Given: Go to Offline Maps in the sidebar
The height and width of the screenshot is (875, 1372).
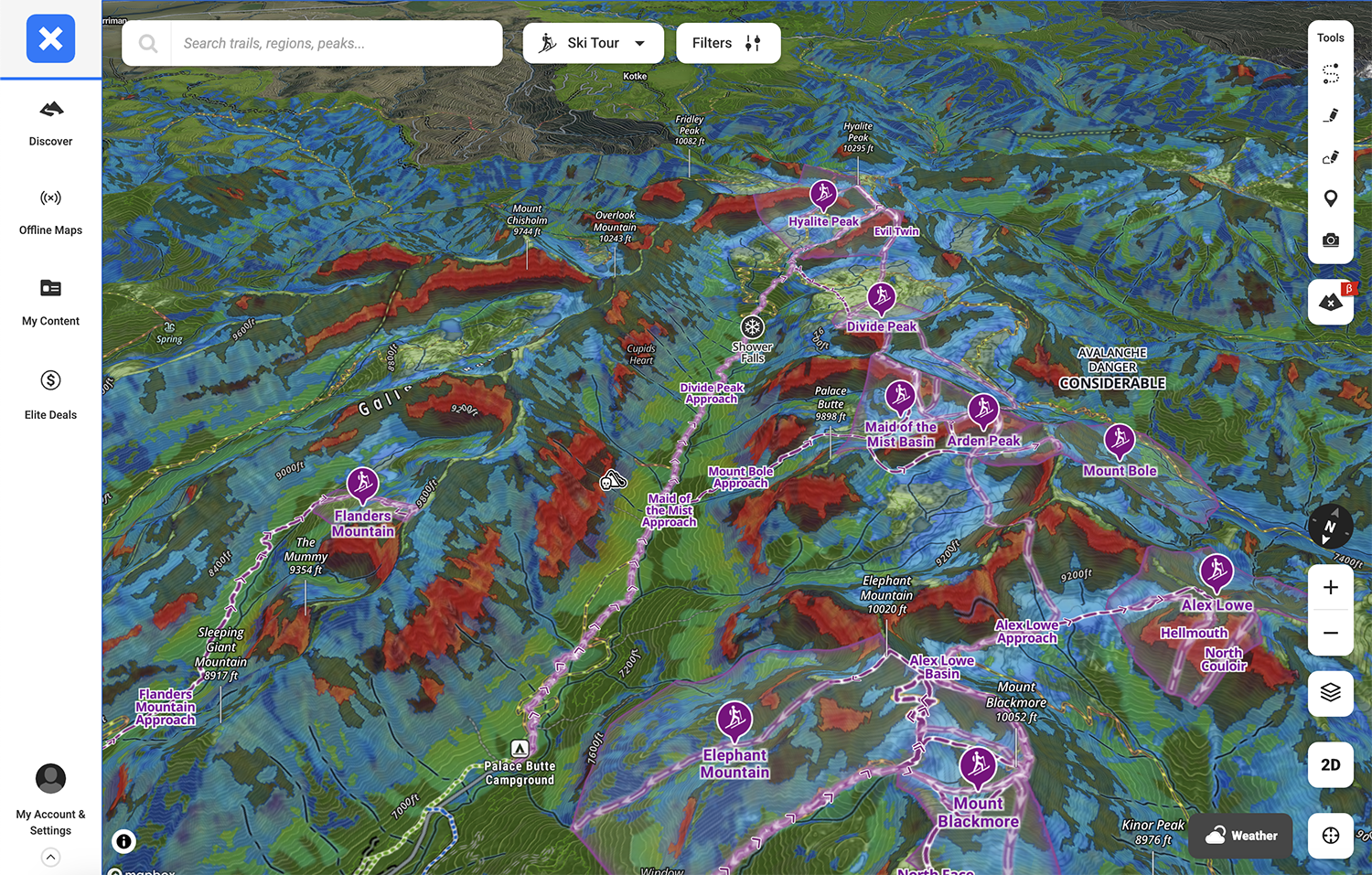Looking at the screenshot, I should (50, 211).
